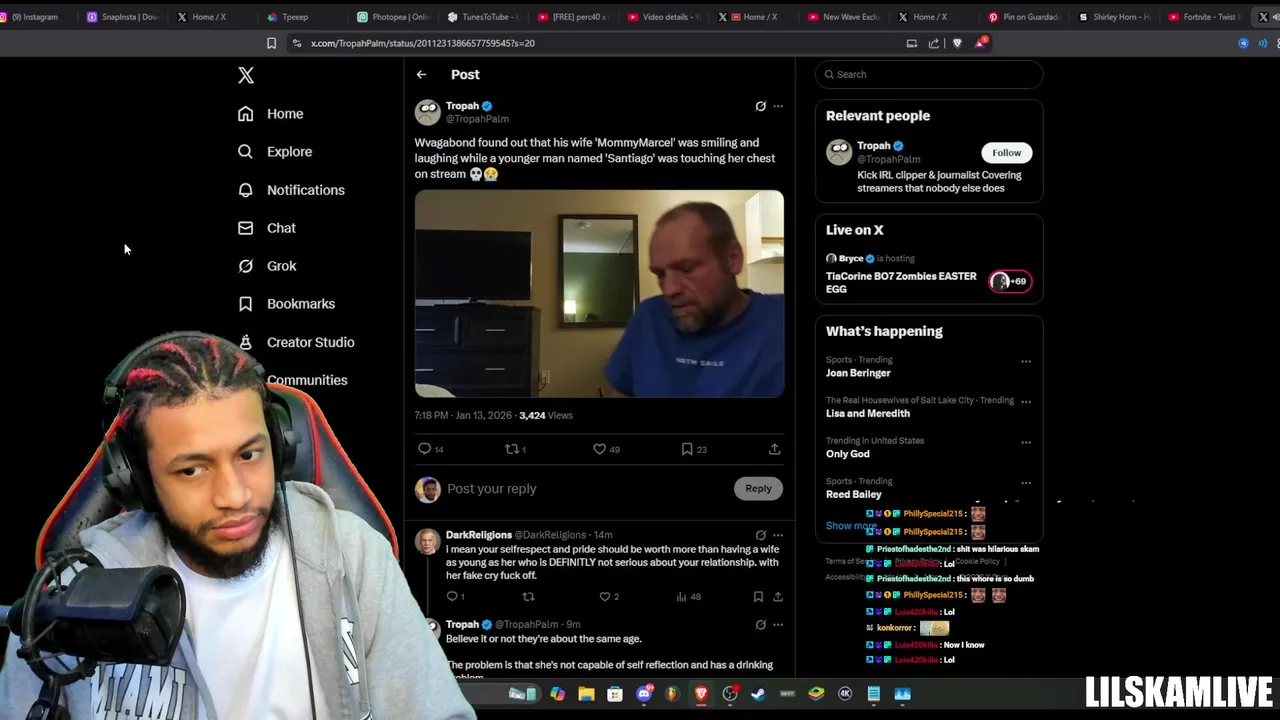Open Creator Studio in the sidebar

(x=296, y=342)
